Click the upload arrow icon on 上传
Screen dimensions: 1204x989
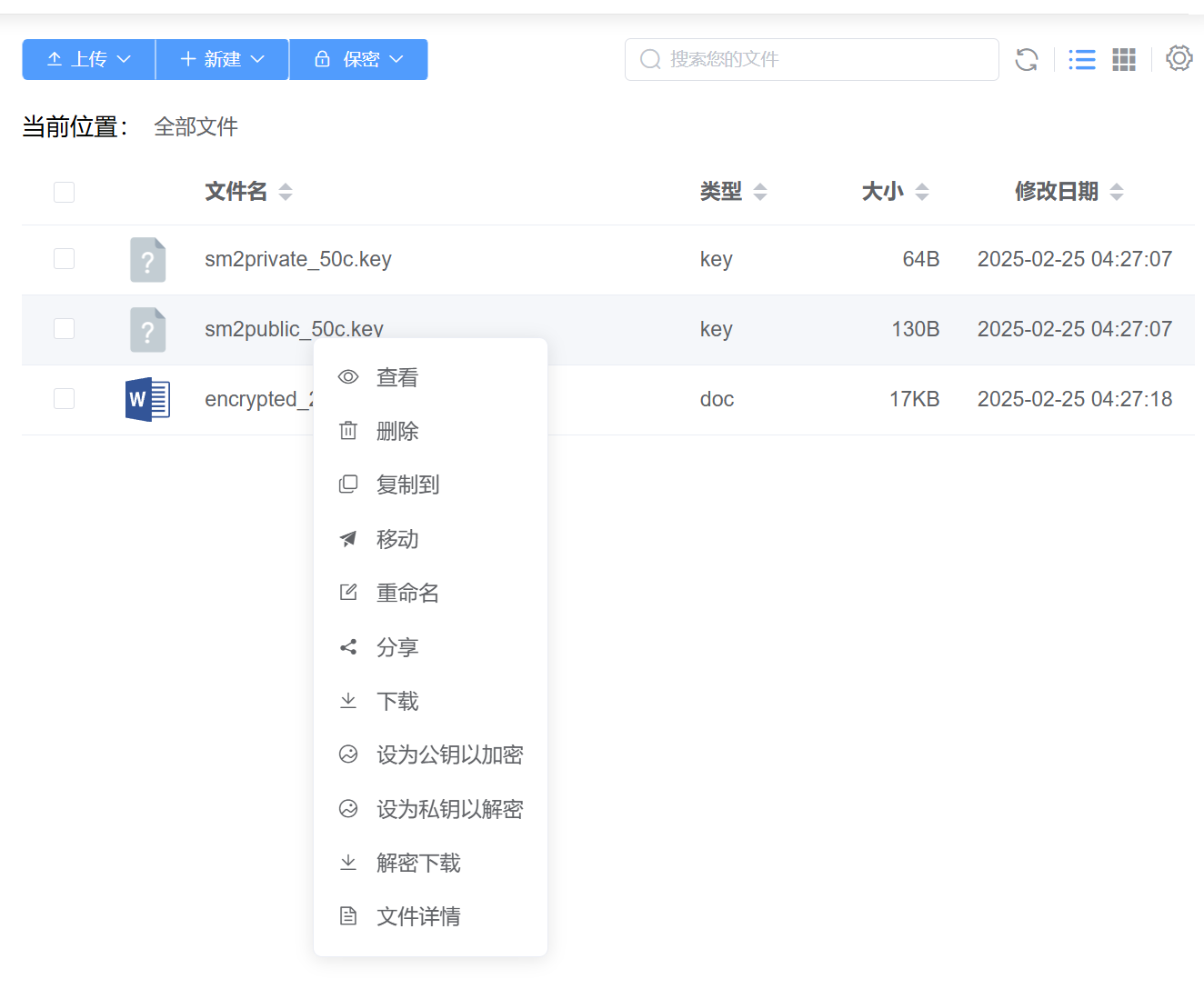pyautogui.click(x=55, y=59)
